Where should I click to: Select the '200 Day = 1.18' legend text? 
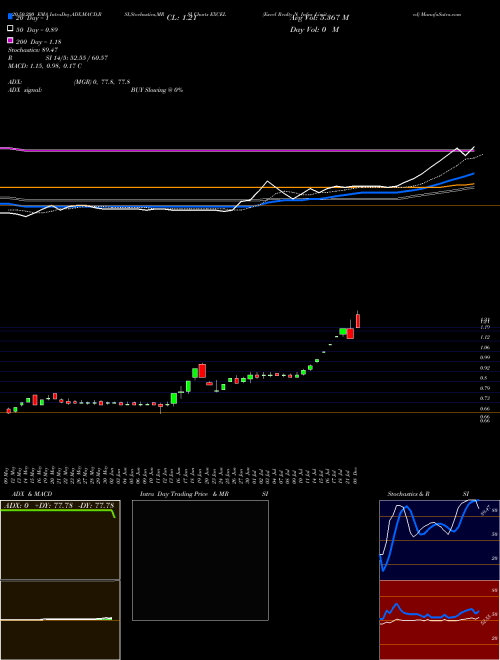(39, 42)
